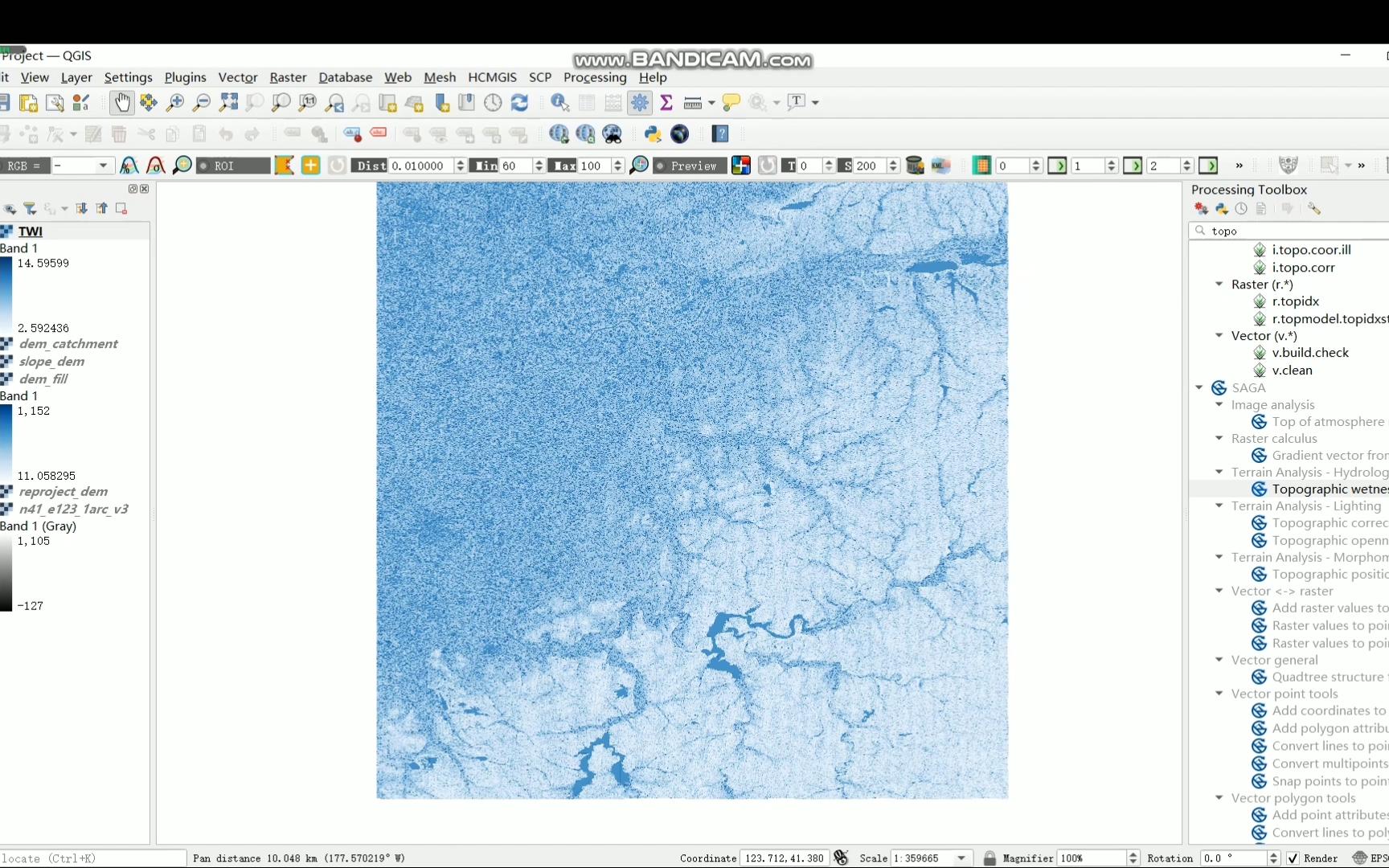
Task: Click the Identify Features tool
Action: [x=559, y=102]
